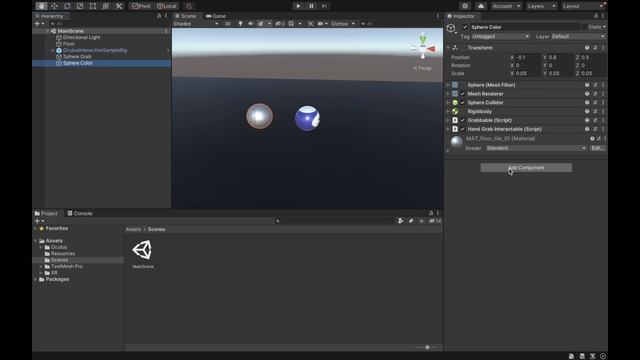Open Sphere Collider kebab menu

(x=603, y=102)
